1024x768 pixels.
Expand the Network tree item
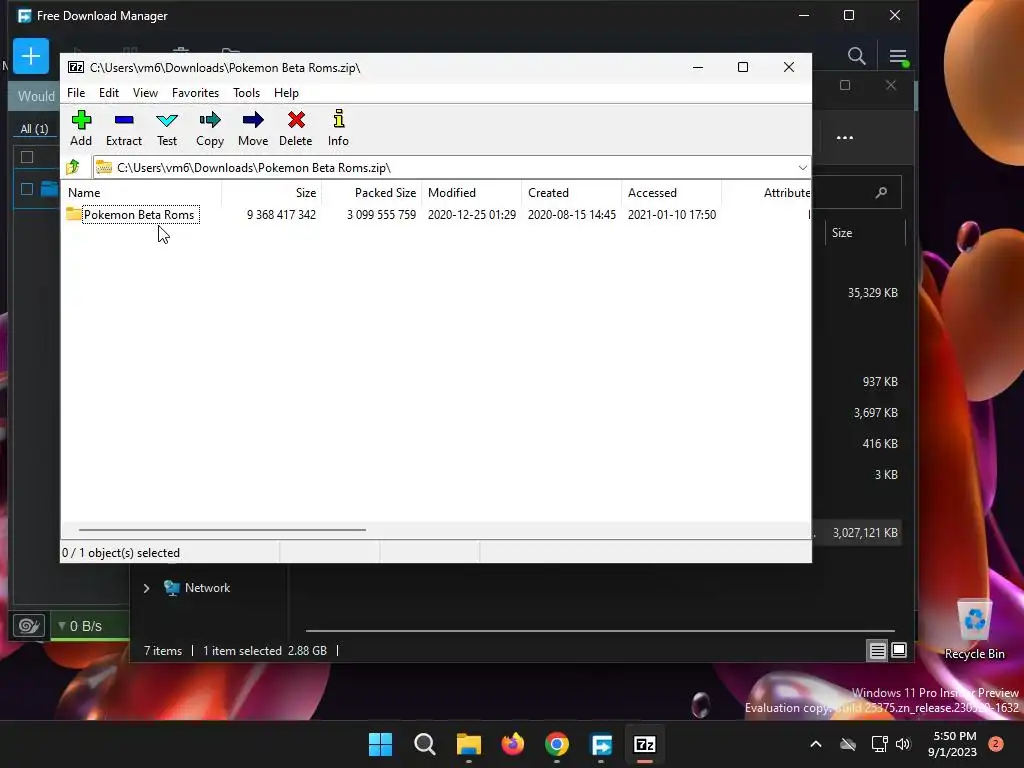click(146, 588)
